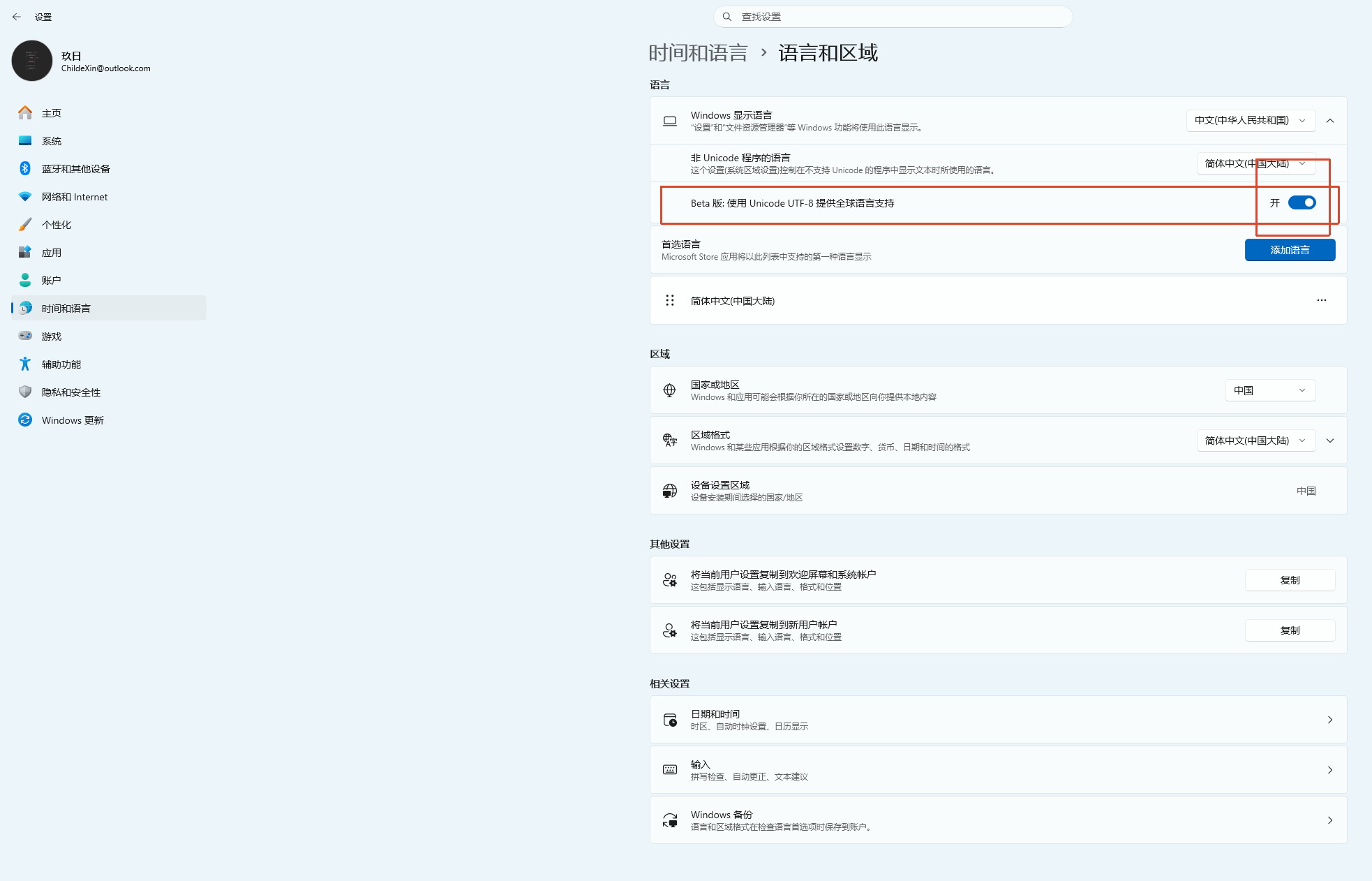
Task: Focus the 查找设置 search field
Action: (893, 17)
